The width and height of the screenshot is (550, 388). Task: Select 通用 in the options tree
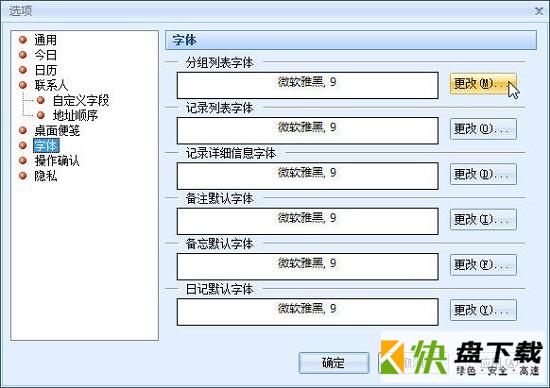point(45,40)
